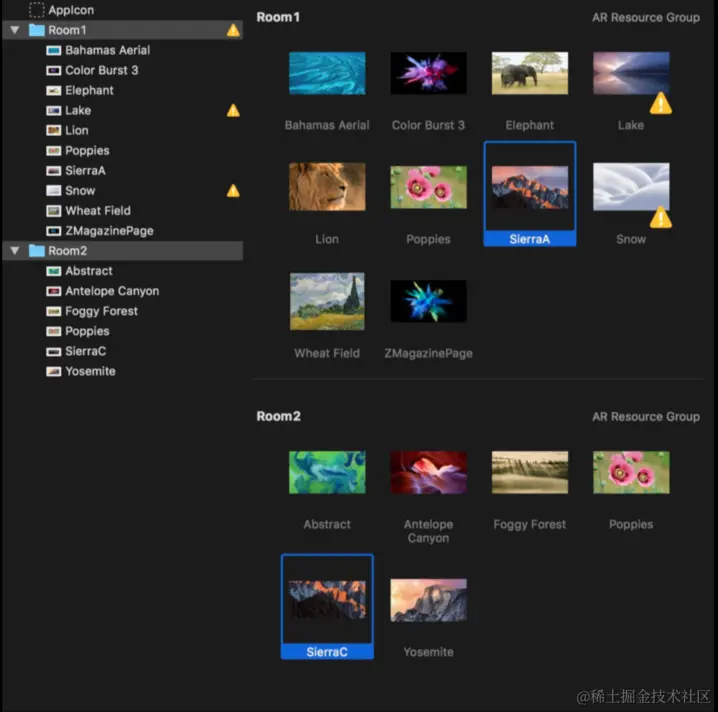Click the warning badge on Snow thumbnail

[x=661, y=217]
